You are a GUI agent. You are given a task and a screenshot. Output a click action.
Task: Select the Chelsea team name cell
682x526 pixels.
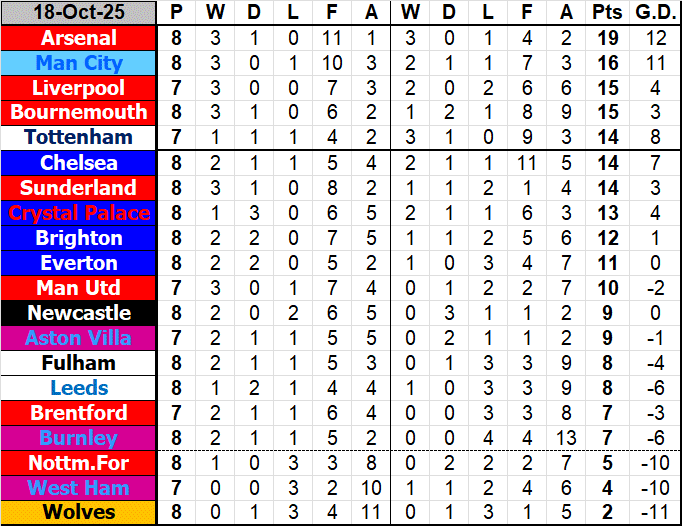(79, 163)
